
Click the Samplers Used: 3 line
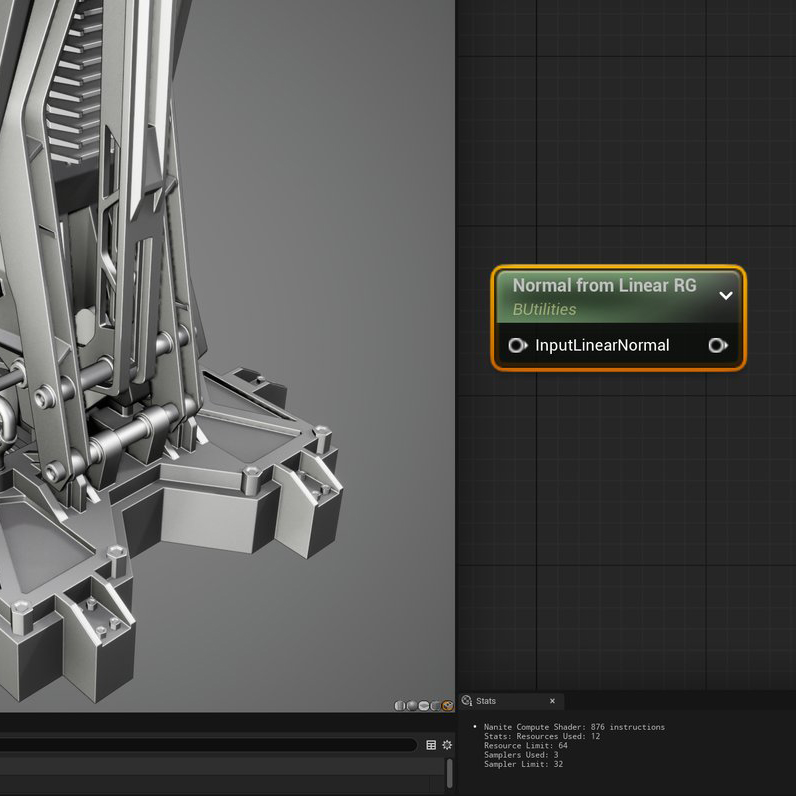coord(521,754)
